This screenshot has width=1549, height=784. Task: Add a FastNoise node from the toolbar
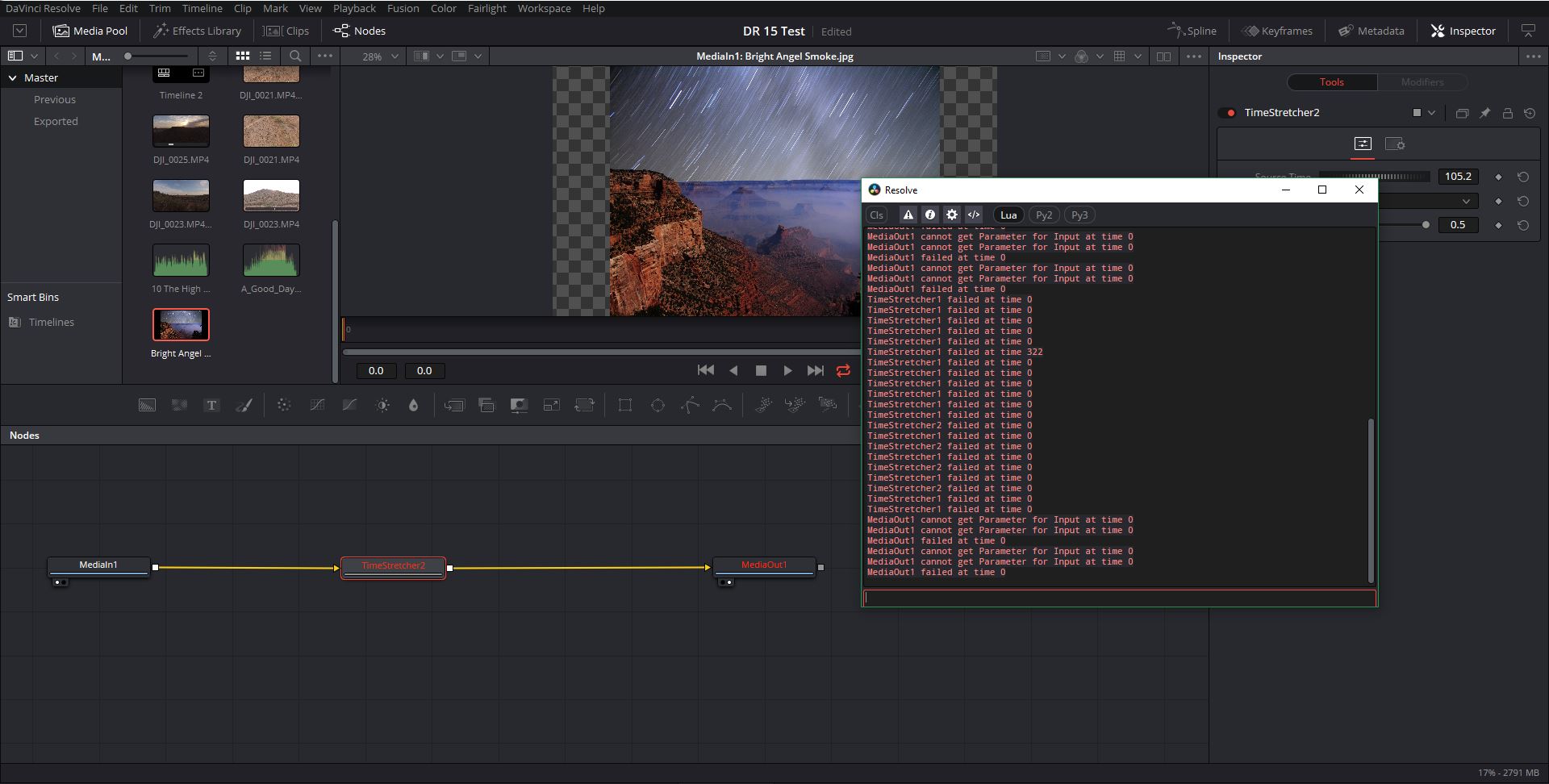click(179, 405)
